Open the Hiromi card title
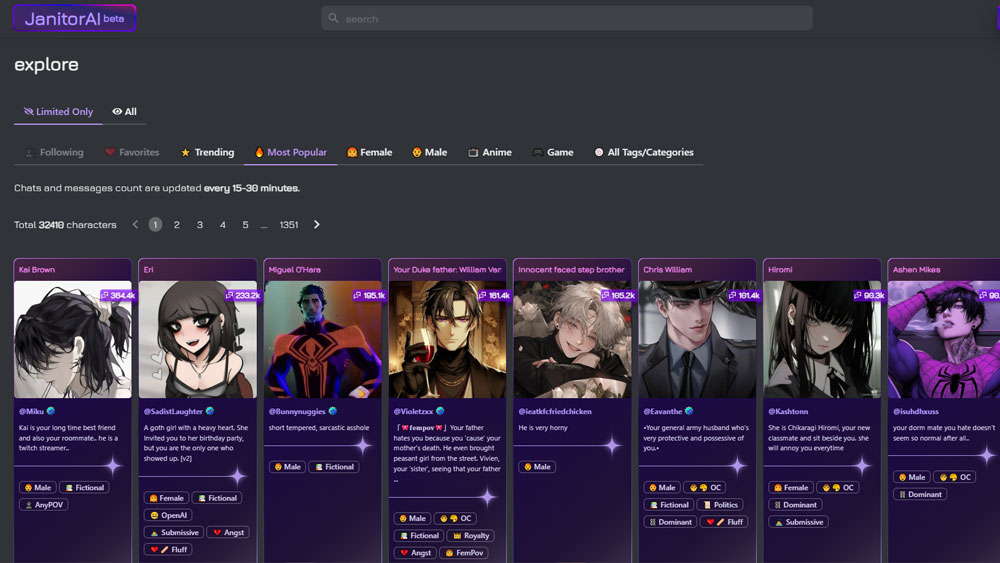 781,270
